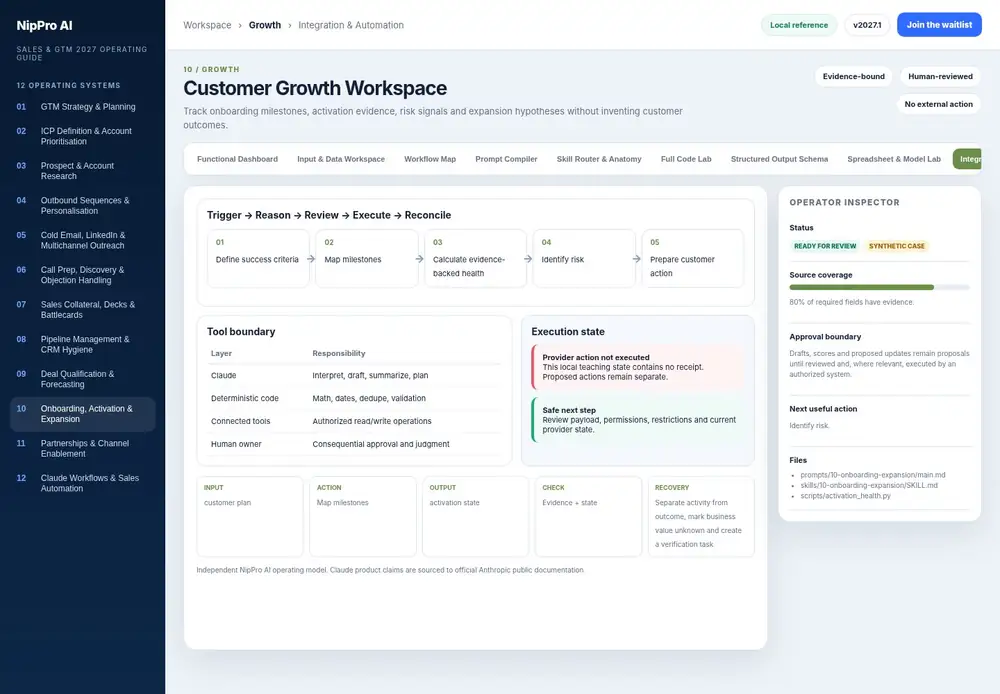Select step 01 Define success criteria
Image resolution: width=1000 pixels, height=694 pixels.
[x=258, y=258]
